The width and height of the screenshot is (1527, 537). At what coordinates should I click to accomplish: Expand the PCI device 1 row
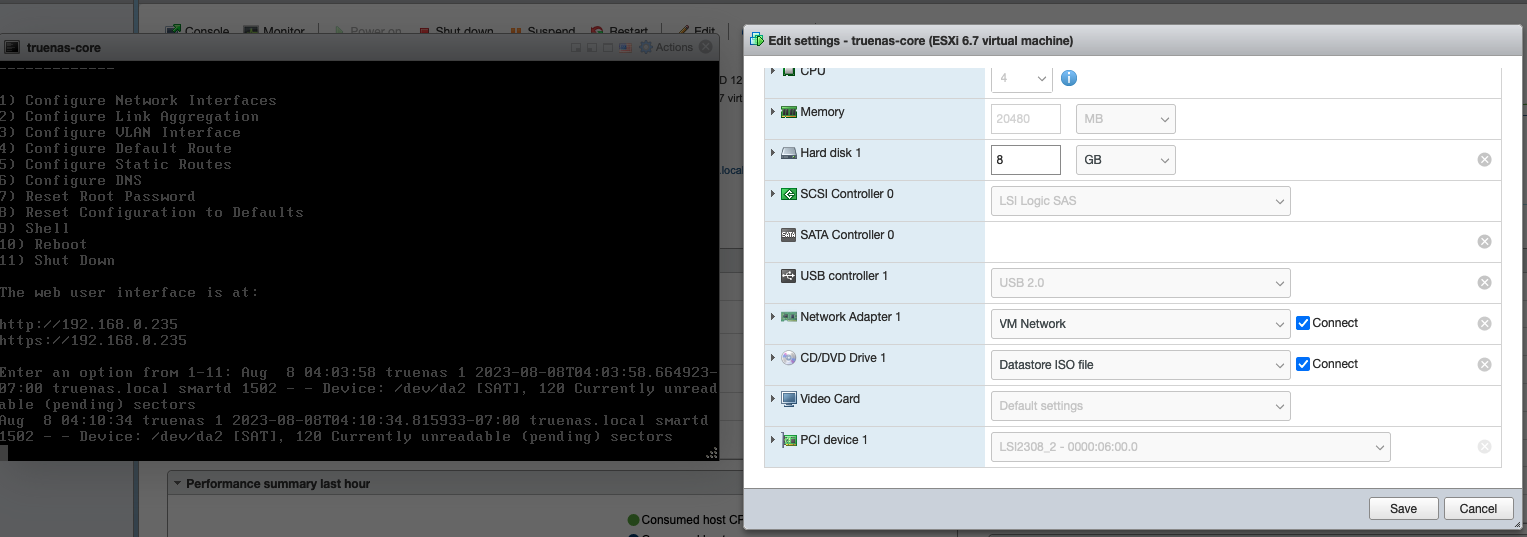[773, 440]
